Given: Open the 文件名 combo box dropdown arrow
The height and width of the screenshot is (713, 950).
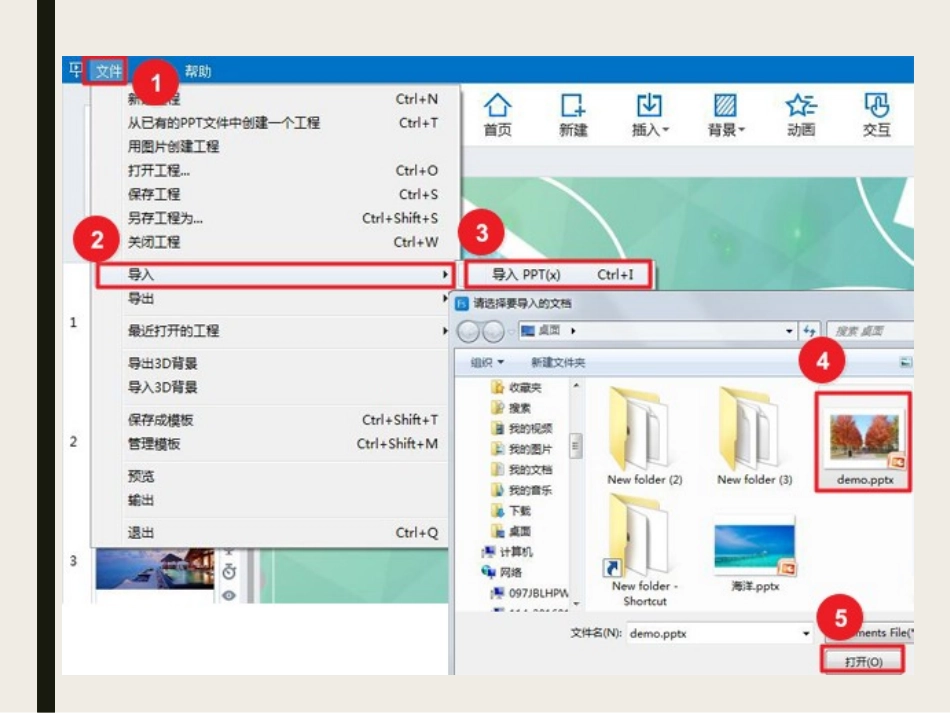Looking at the screenshot, I should (806, 634).
